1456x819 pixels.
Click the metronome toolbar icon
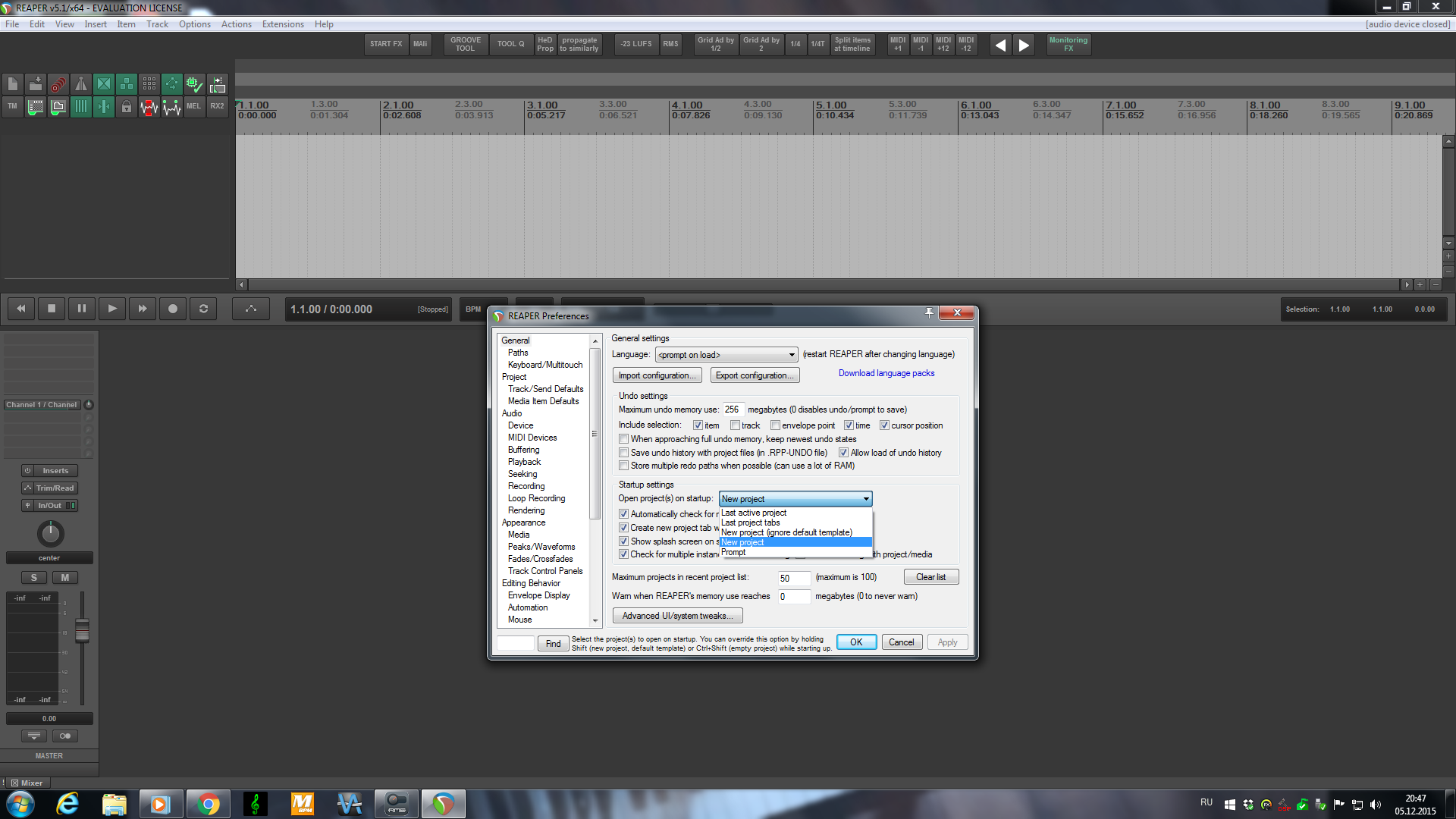(x=81, y=84)
